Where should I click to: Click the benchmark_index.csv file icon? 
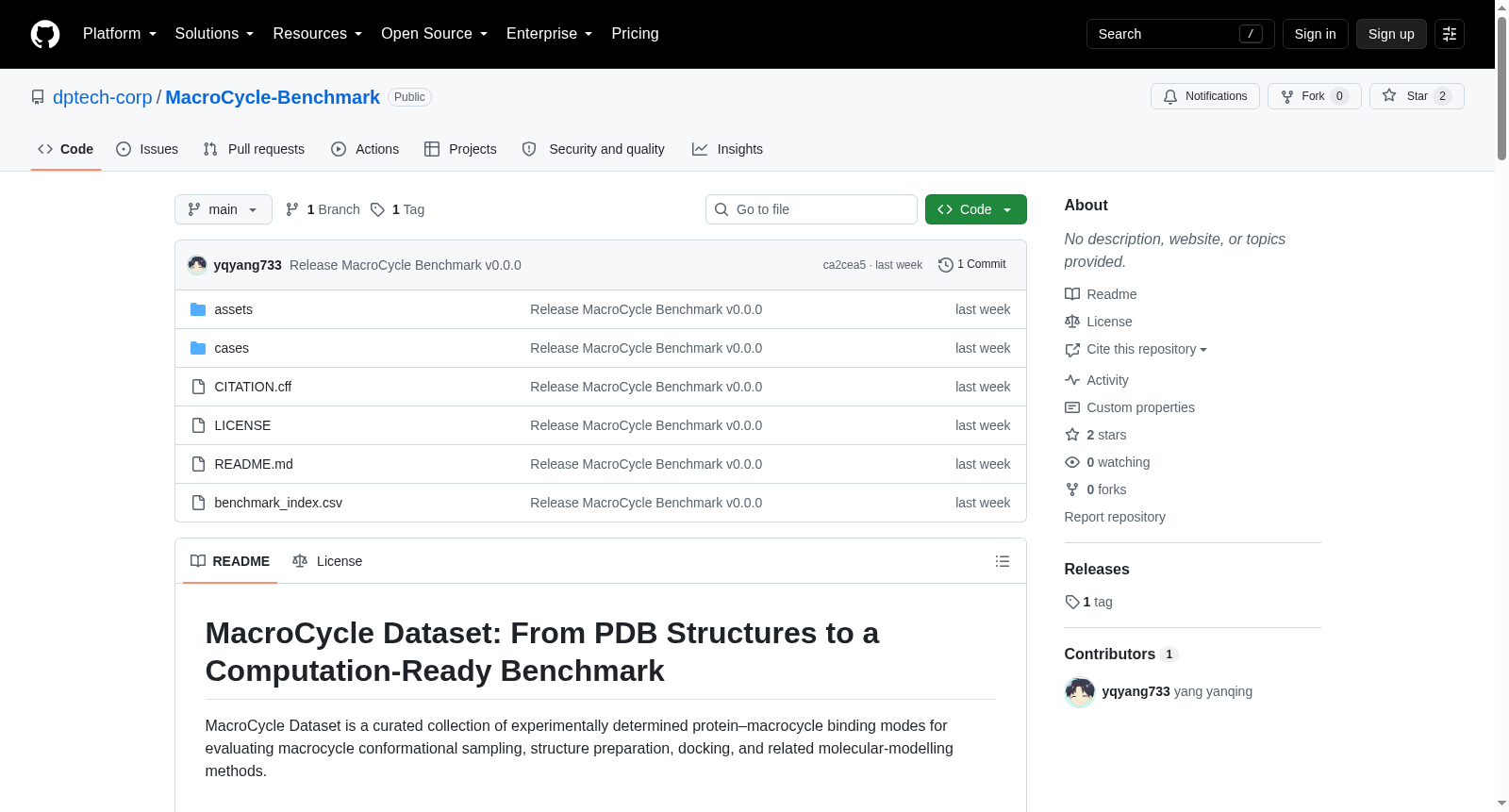click(x=198, y=503)
